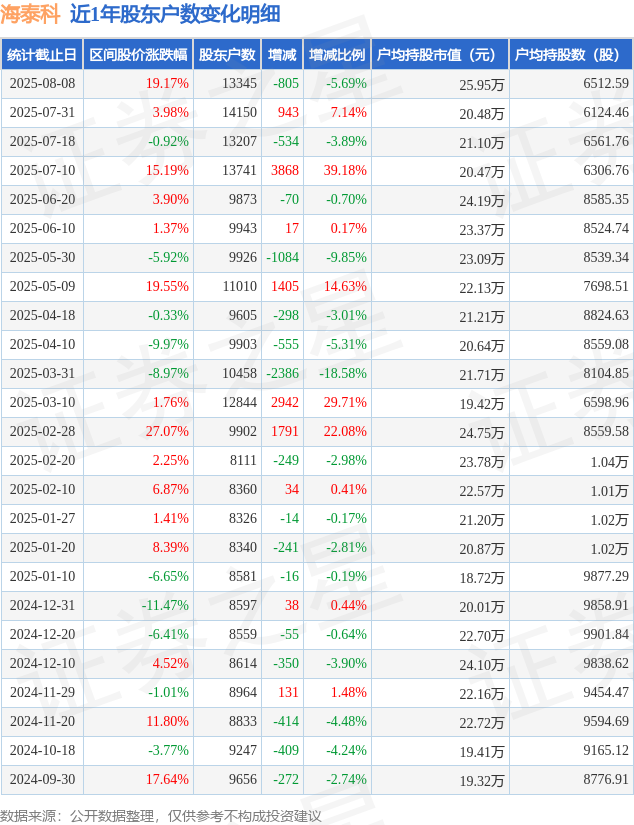Image resolution: width=634 pixels, height=825 pixels.
Task: Click the 增减 column header
Action: point(282,55)
